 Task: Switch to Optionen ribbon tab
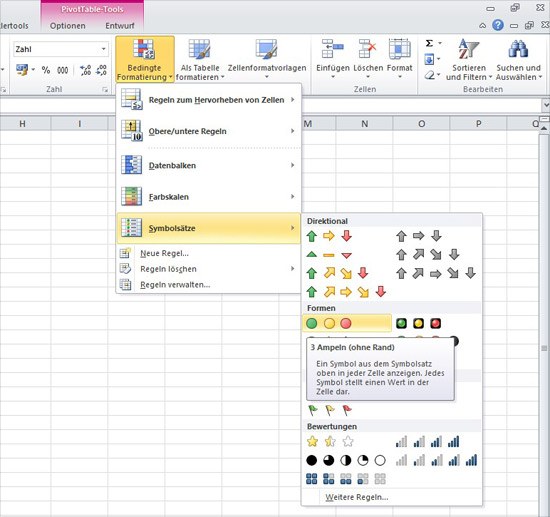67,26
